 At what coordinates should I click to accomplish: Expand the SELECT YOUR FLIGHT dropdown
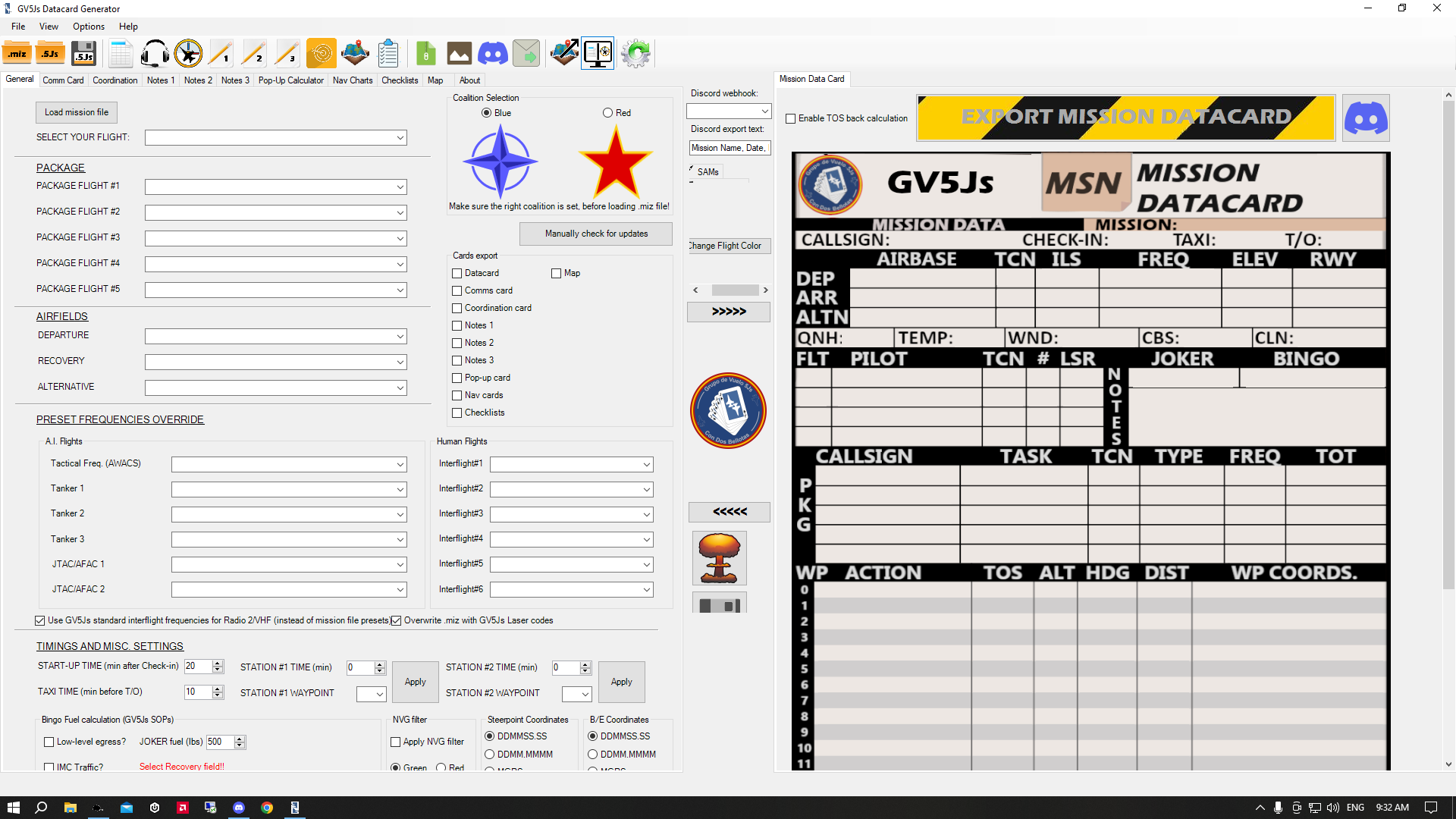[x=276, y=137]
